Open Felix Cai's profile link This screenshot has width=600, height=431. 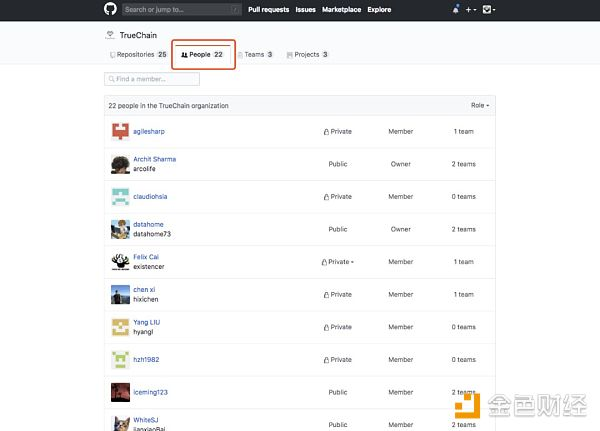click(x=146, y=257)
